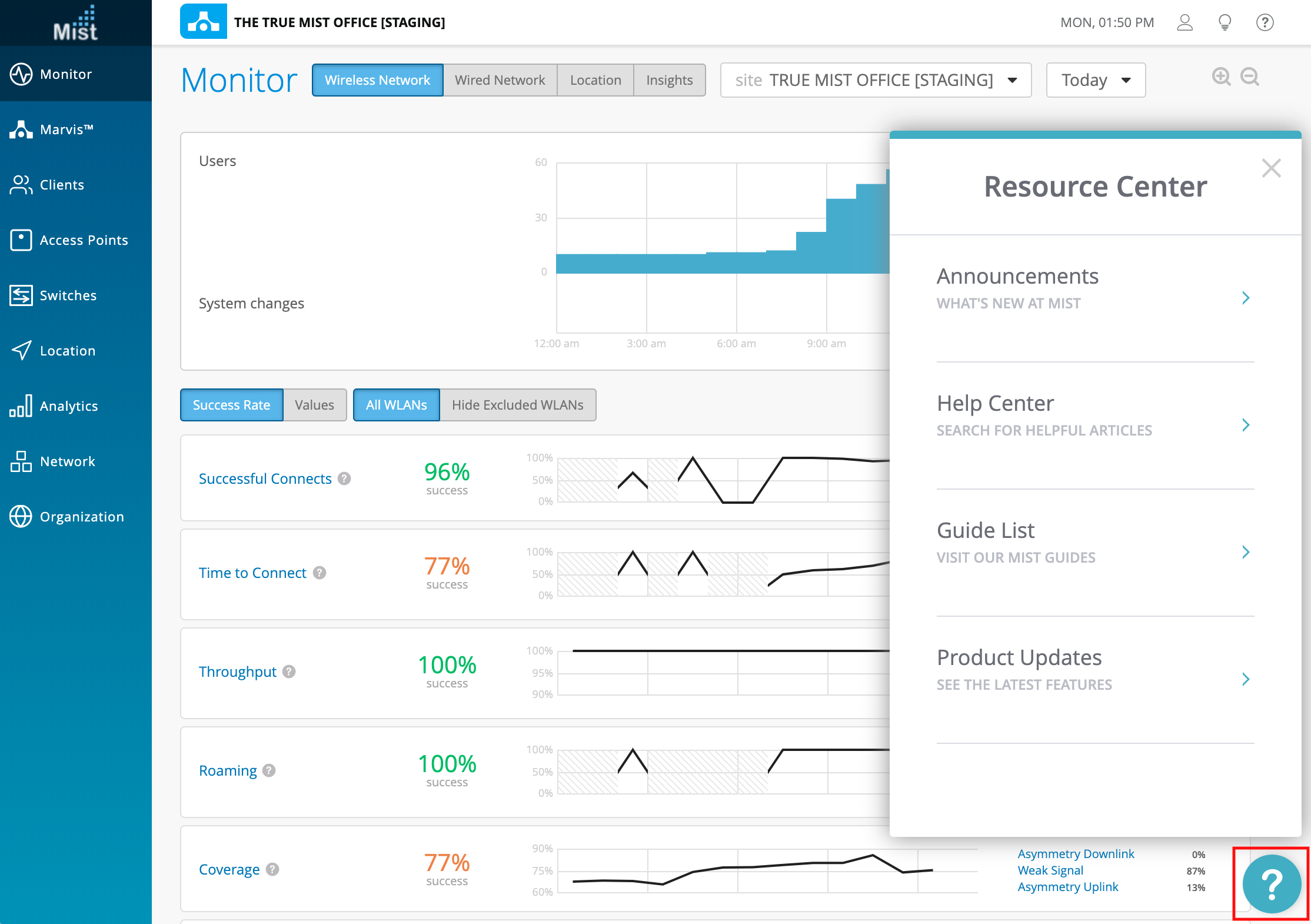1311x924 pixels.
Task: Expand Announcements in Resource Center
Action: 1094,288
